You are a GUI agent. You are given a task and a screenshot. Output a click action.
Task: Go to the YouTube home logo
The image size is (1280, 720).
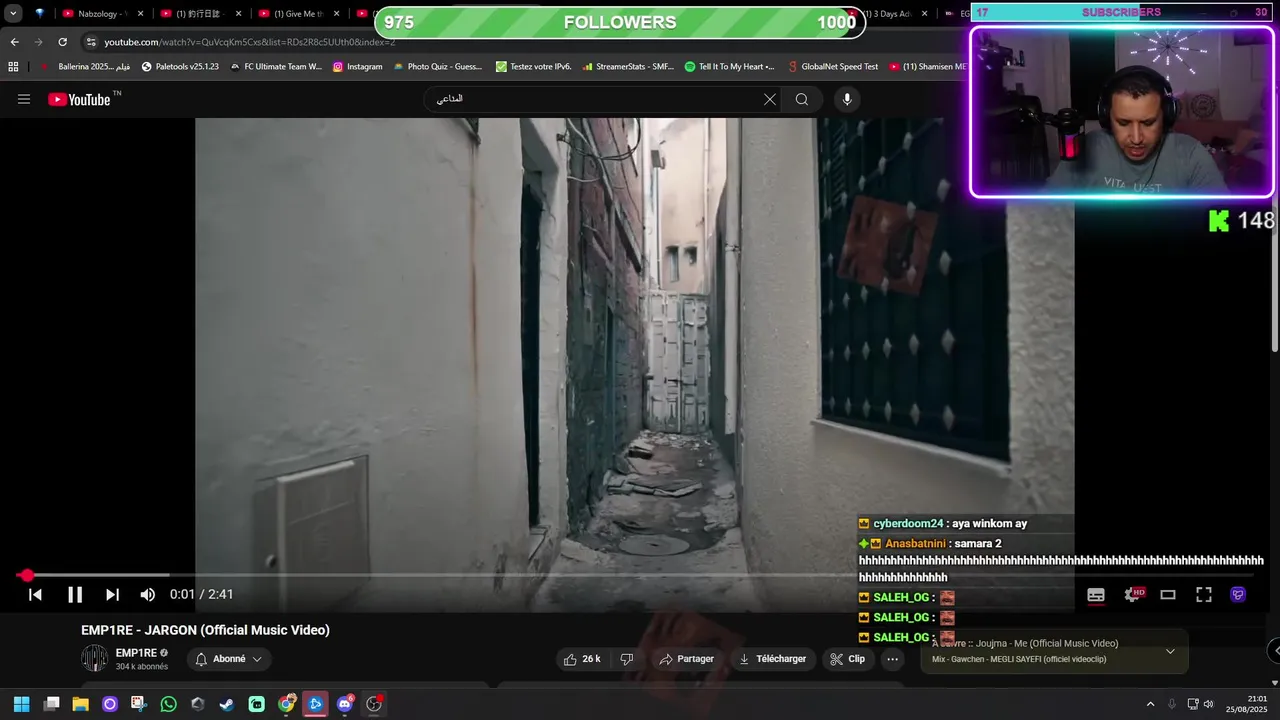coord(79,99)
